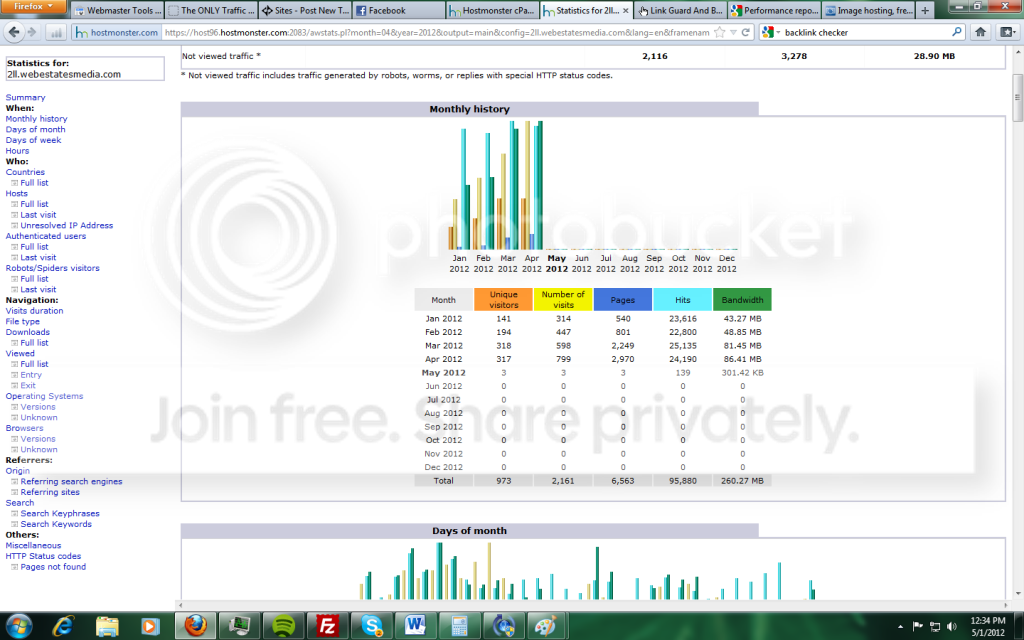Close the Statistics for 2ll tab
Viewport: 1024px width, 640px height.
pyautogui.click(x=626, y=10)
